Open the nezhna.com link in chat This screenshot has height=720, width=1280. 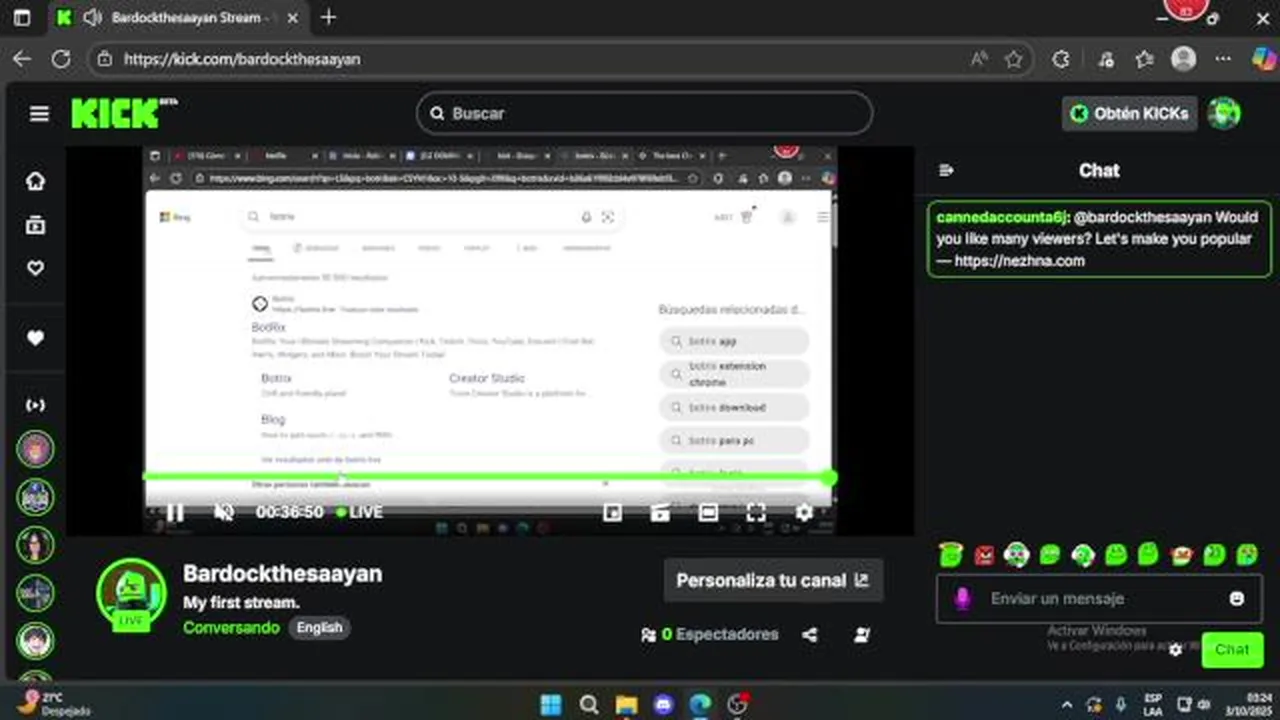[x=1020, y=261]
